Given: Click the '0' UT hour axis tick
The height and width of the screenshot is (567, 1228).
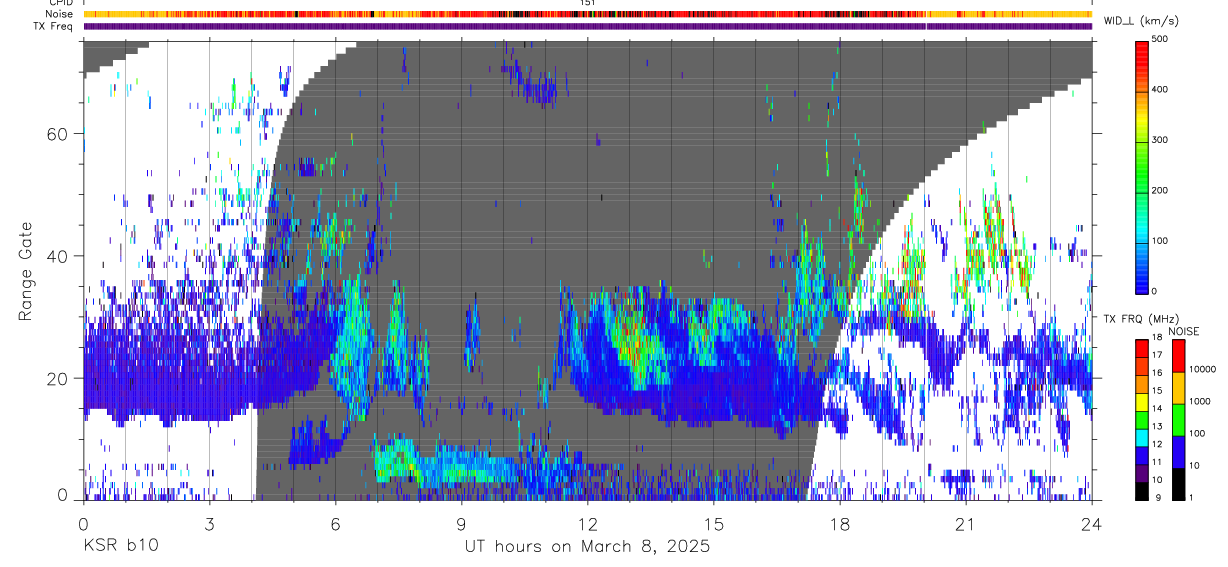Looking at the screenshot, I should pyautogui.click(x=83, y=523).
